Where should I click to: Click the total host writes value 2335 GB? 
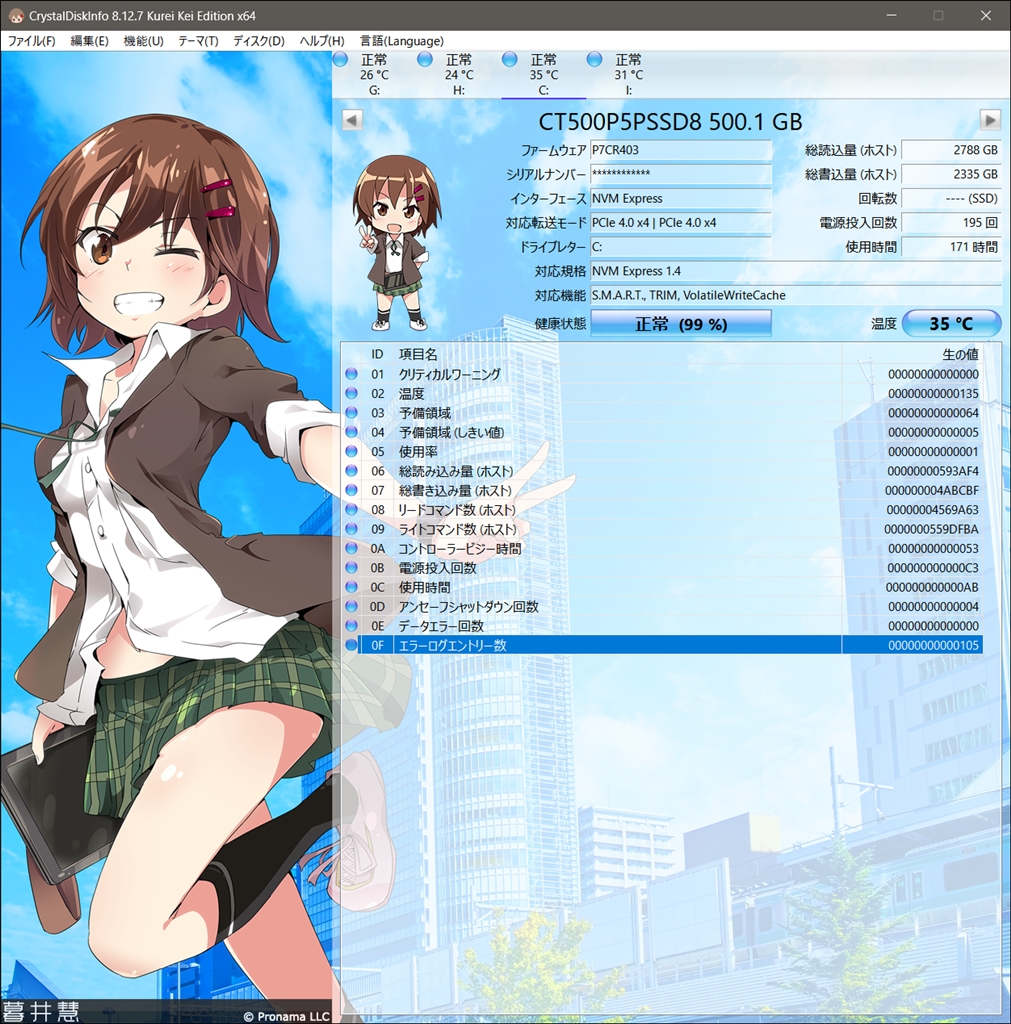tap(951, 174)
